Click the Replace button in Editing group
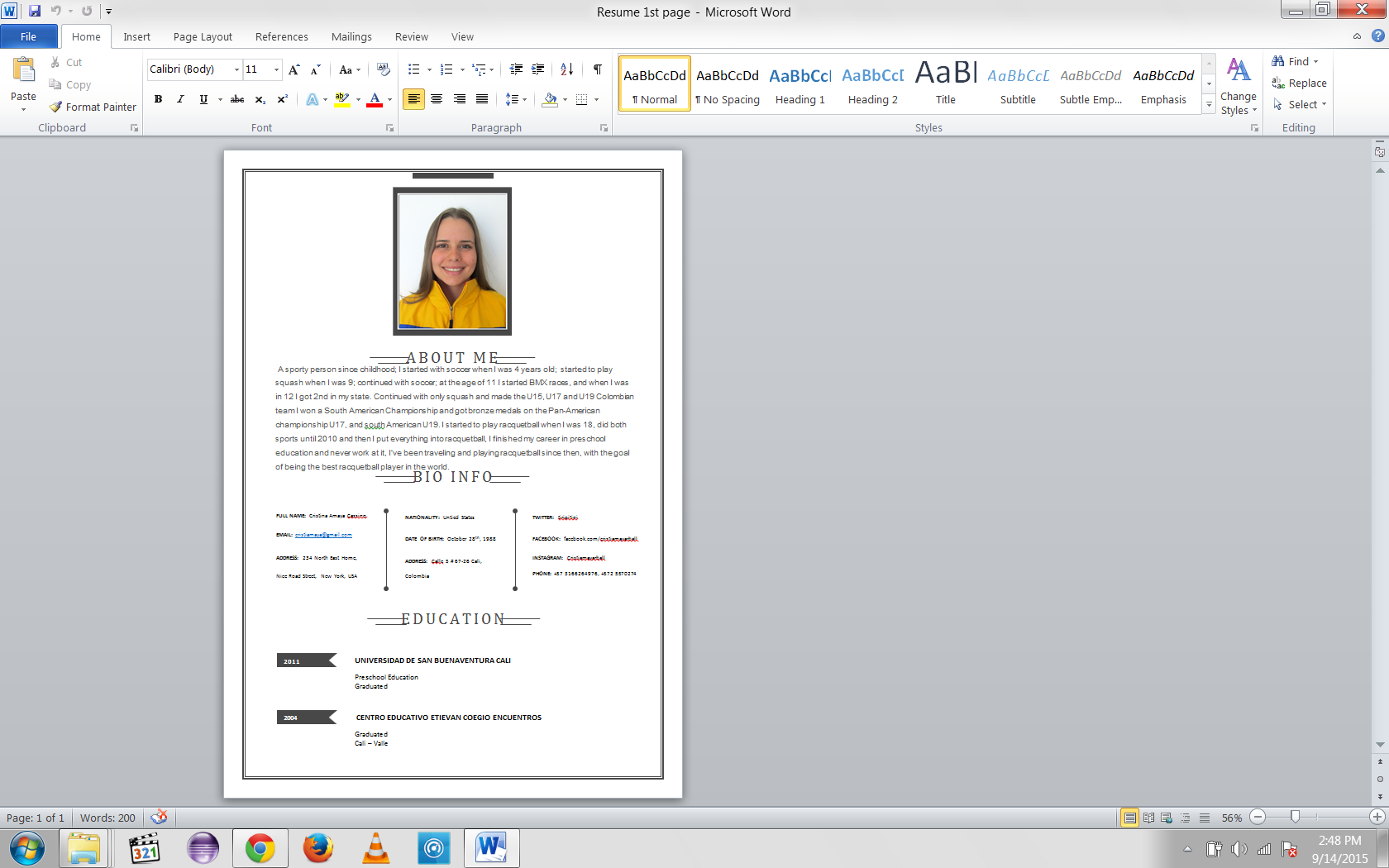Viewport: 1389px width, 868px height. [1299, 83]
